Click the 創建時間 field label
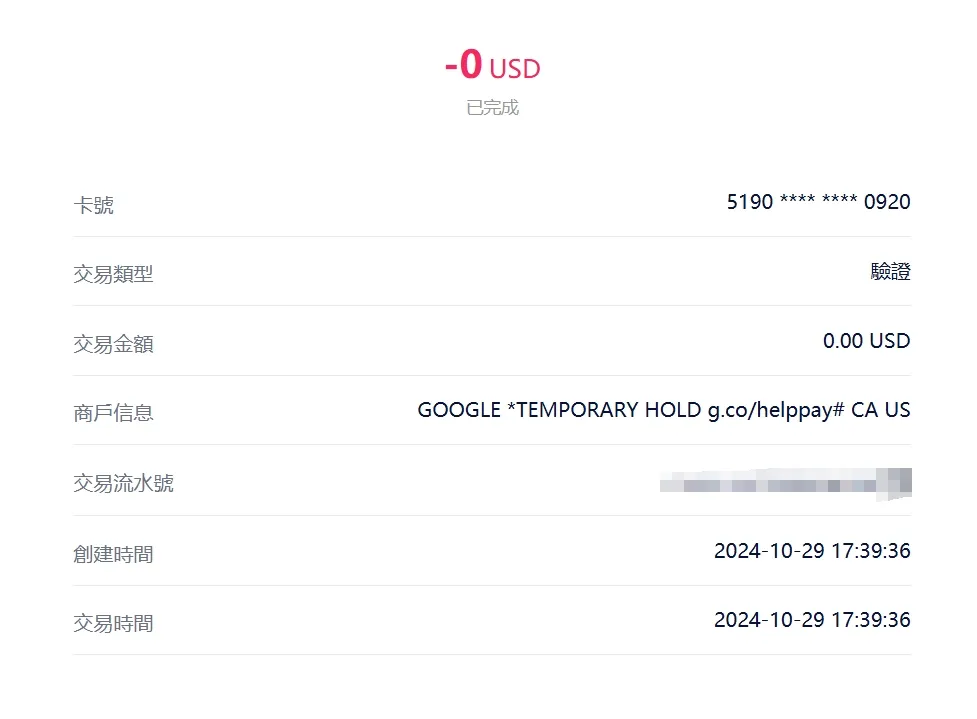The height and width of the screenshot is (719, 977). pyautogui.click(x=113, y=553)
